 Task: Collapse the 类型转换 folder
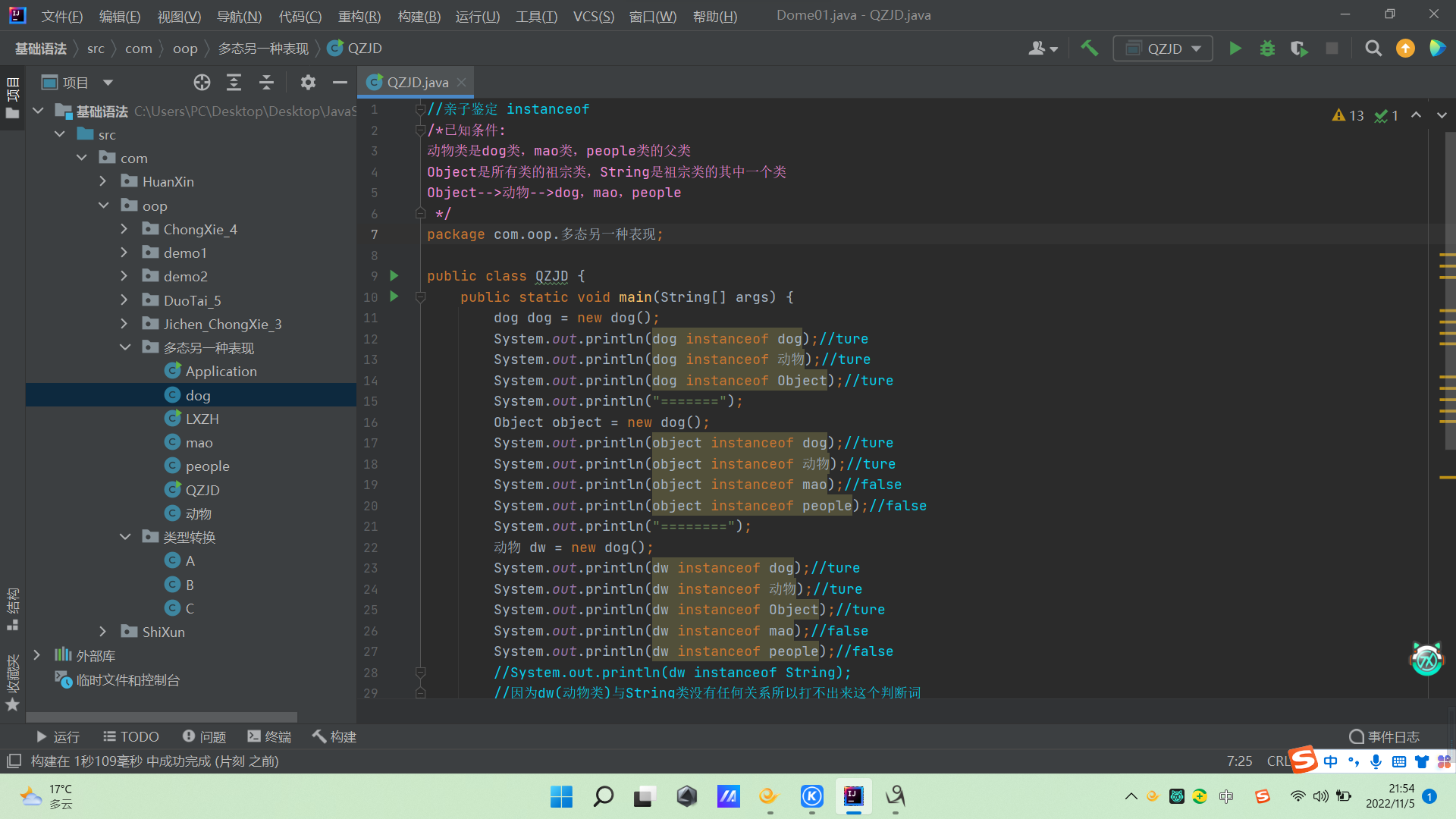pos(125,537)
